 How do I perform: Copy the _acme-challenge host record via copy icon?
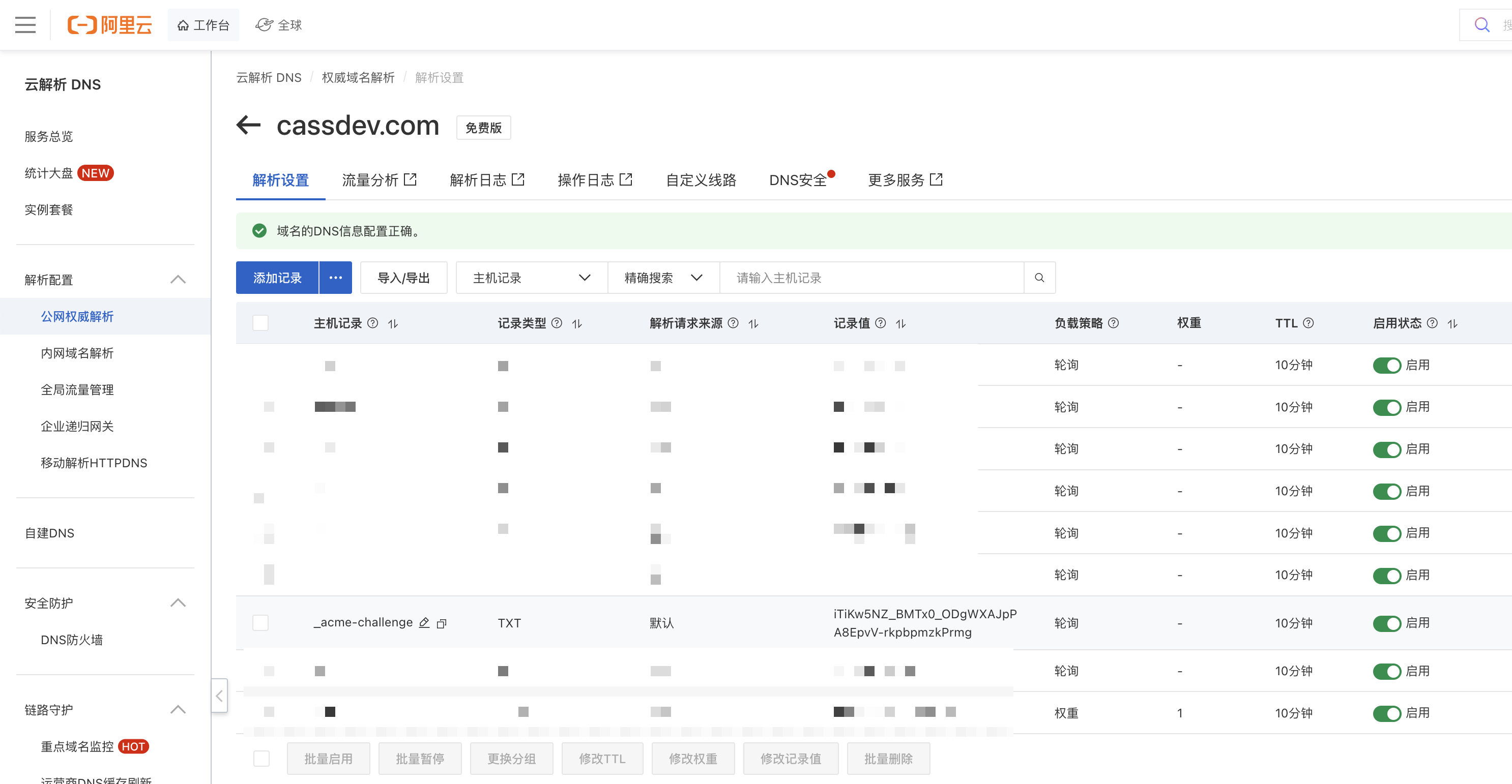(x=442, y=623)
